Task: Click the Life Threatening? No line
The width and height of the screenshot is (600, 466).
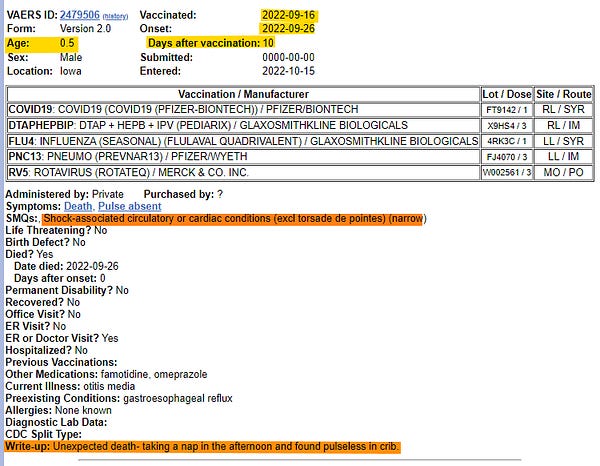Action: coord(56,230)
